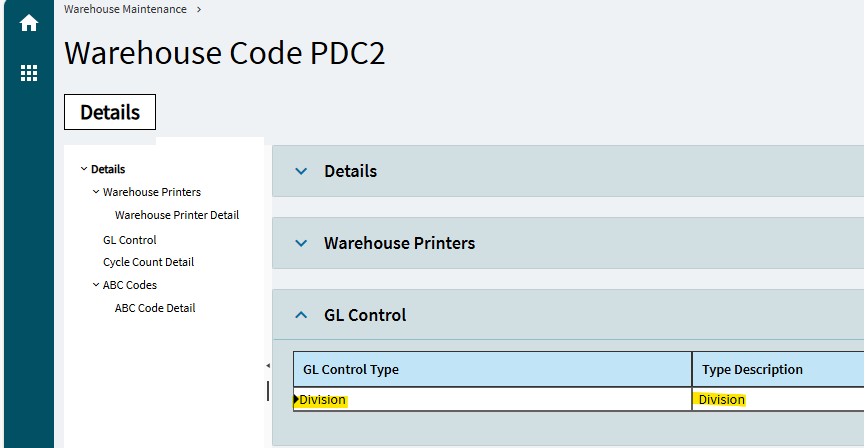Select the row pointer beside Division
The width and height of the screenshot is (864, 448).
tap(296, 400)
